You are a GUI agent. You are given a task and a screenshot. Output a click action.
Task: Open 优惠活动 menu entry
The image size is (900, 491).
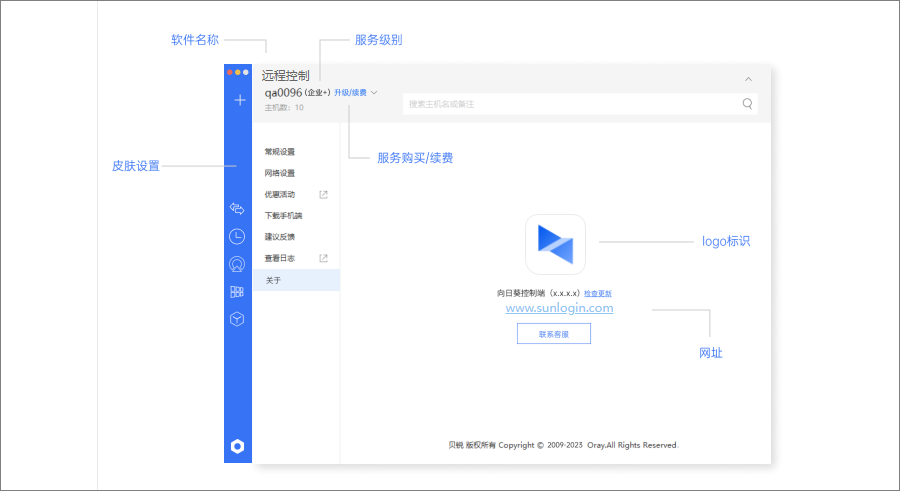click(x=280, y=194)
